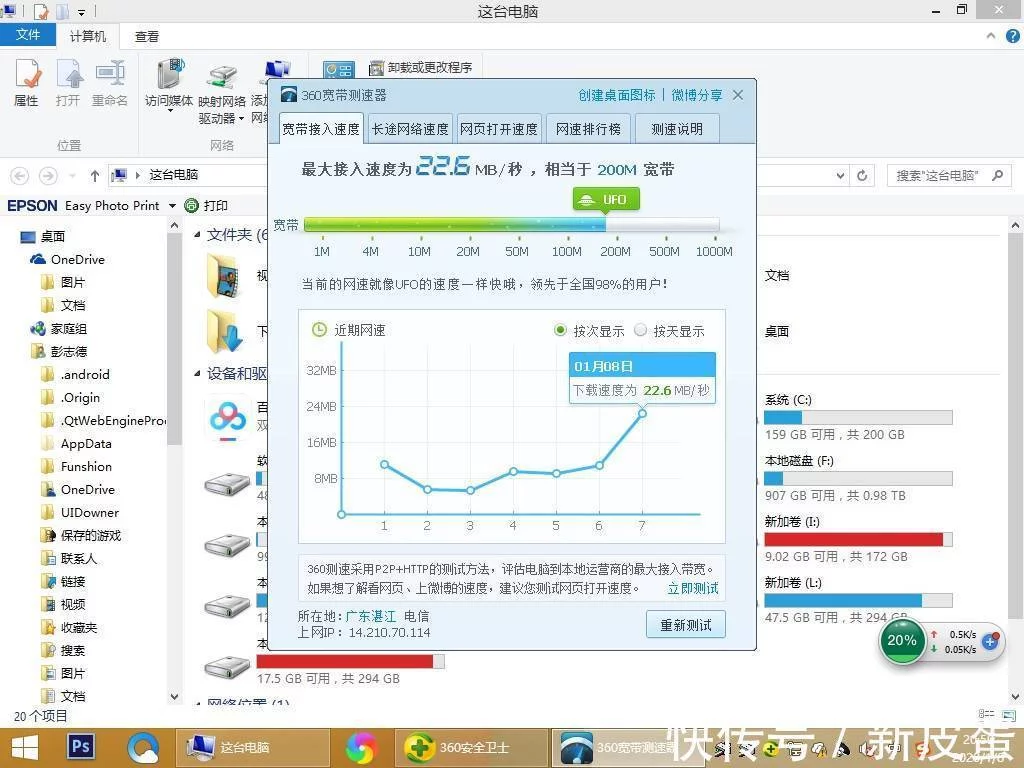Open Photoshop from the taskbar
This screenshot has height=768, width=1024.
coord(81,746)
